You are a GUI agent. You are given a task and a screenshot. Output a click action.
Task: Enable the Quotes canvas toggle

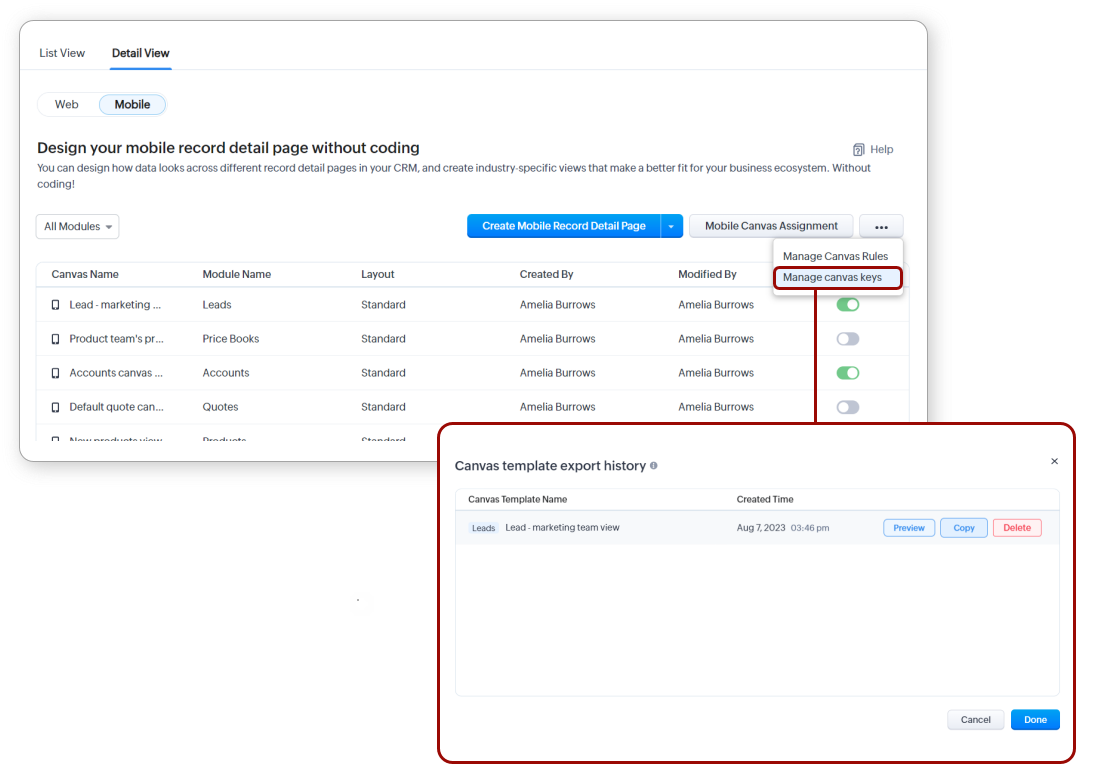click(x=848, y=407)
